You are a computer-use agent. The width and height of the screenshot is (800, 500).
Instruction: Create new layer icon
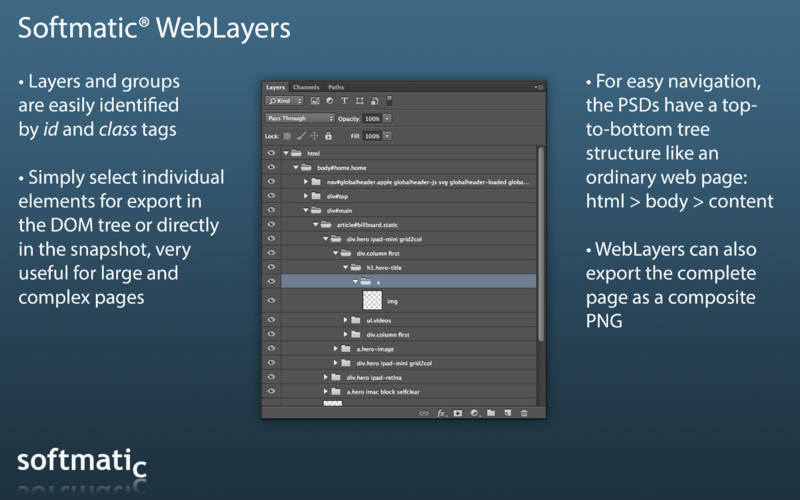tap(508, 413)
